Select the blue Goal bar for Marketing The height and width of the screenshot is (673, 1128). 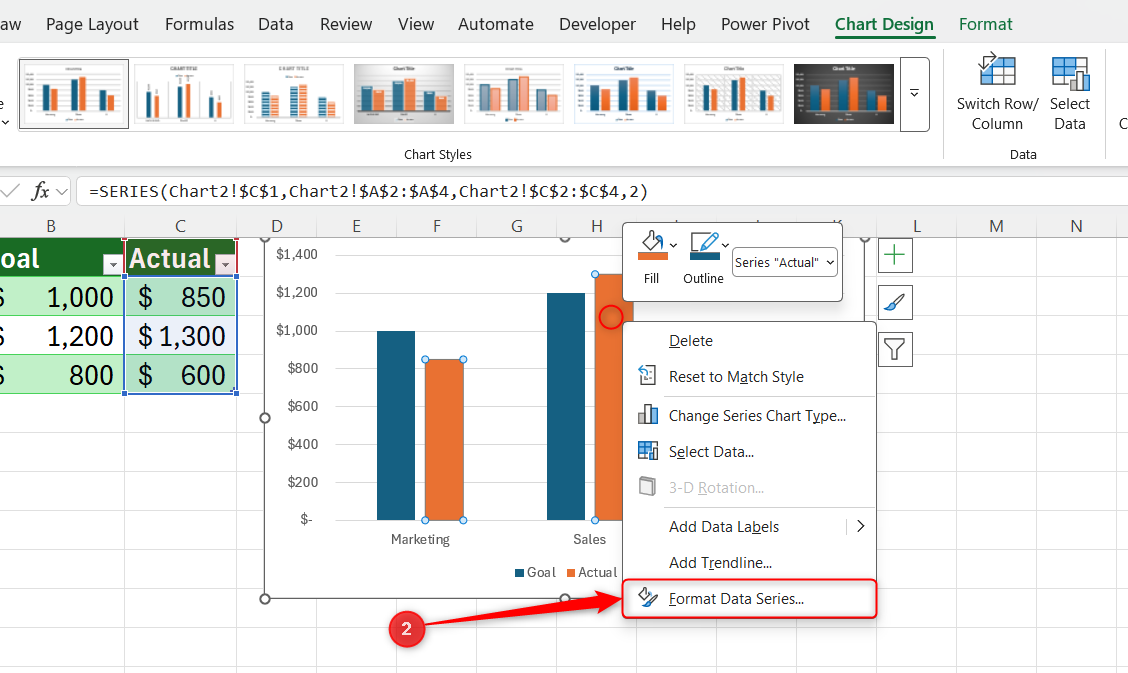tap(396, 425)
